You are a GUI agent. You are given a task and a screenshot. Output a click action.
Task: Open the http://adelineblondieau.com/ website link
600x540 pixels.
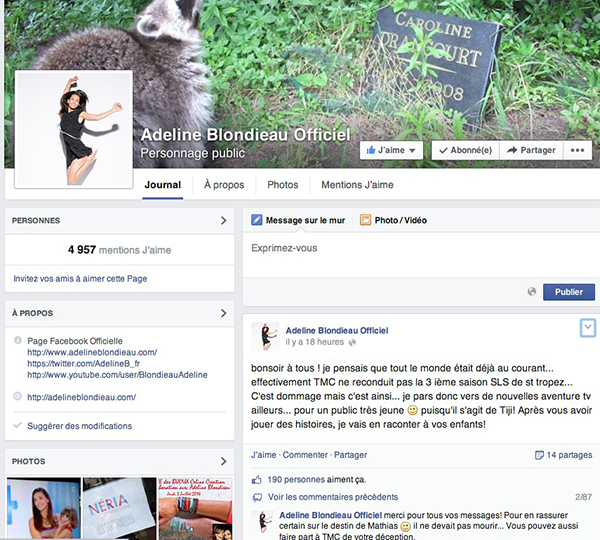pyautogui.click(x=82, y=397)
